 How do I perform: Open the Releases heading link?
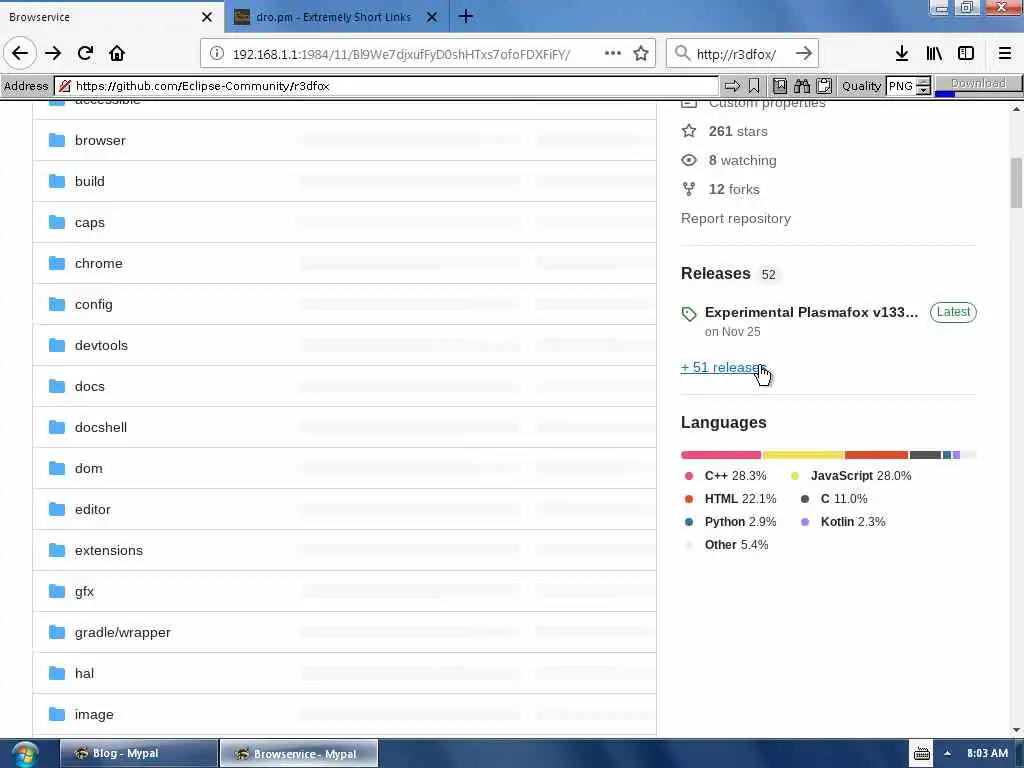point(715,274)
